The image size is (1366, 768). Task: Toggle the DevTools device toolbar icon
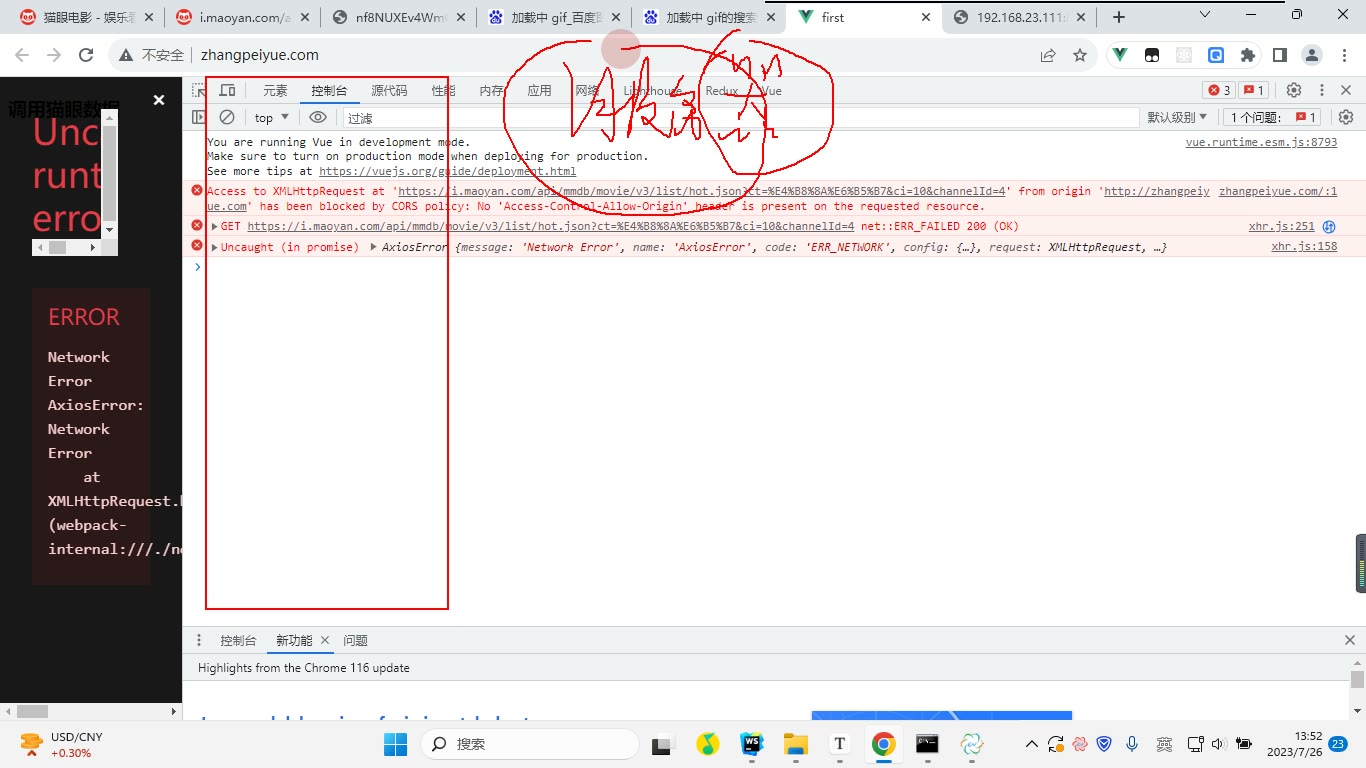point(227,90)
